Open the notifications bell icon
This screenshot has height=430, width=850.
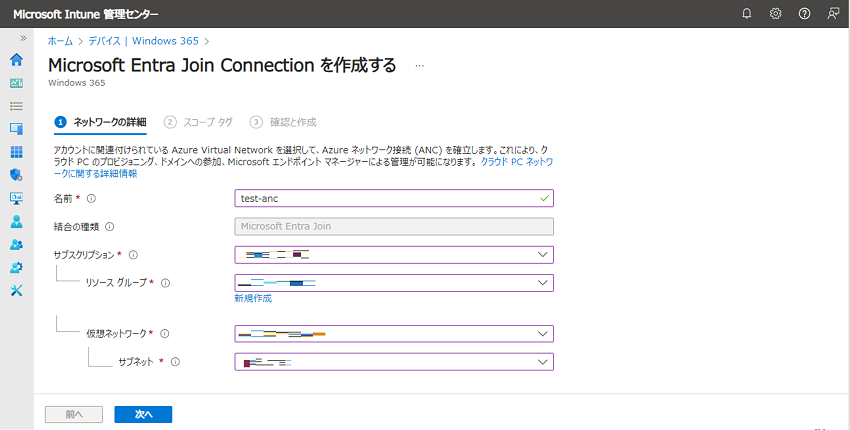746,14
